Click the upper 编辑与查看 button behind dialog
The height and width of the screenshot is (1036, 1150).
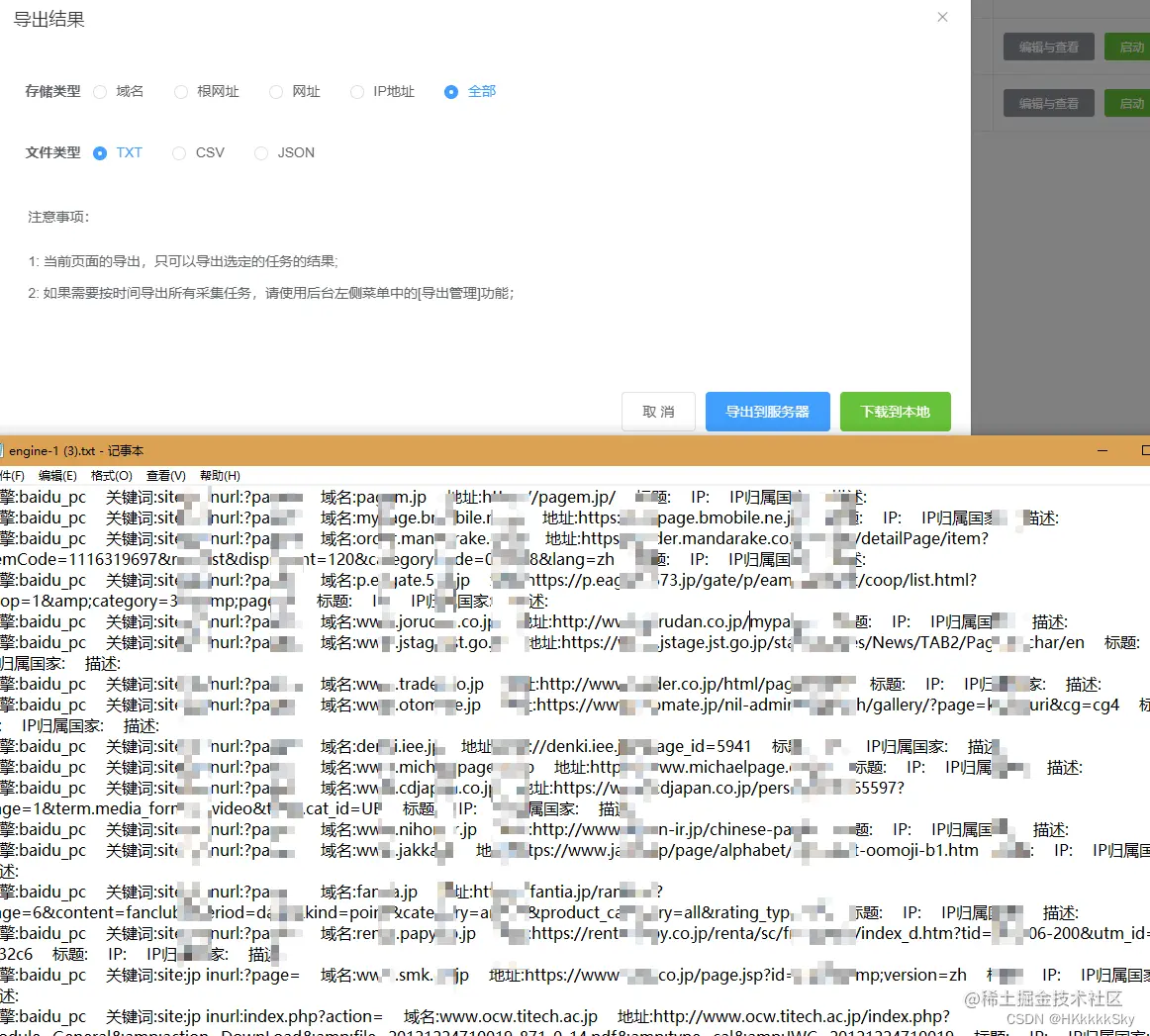(1048, 47)
